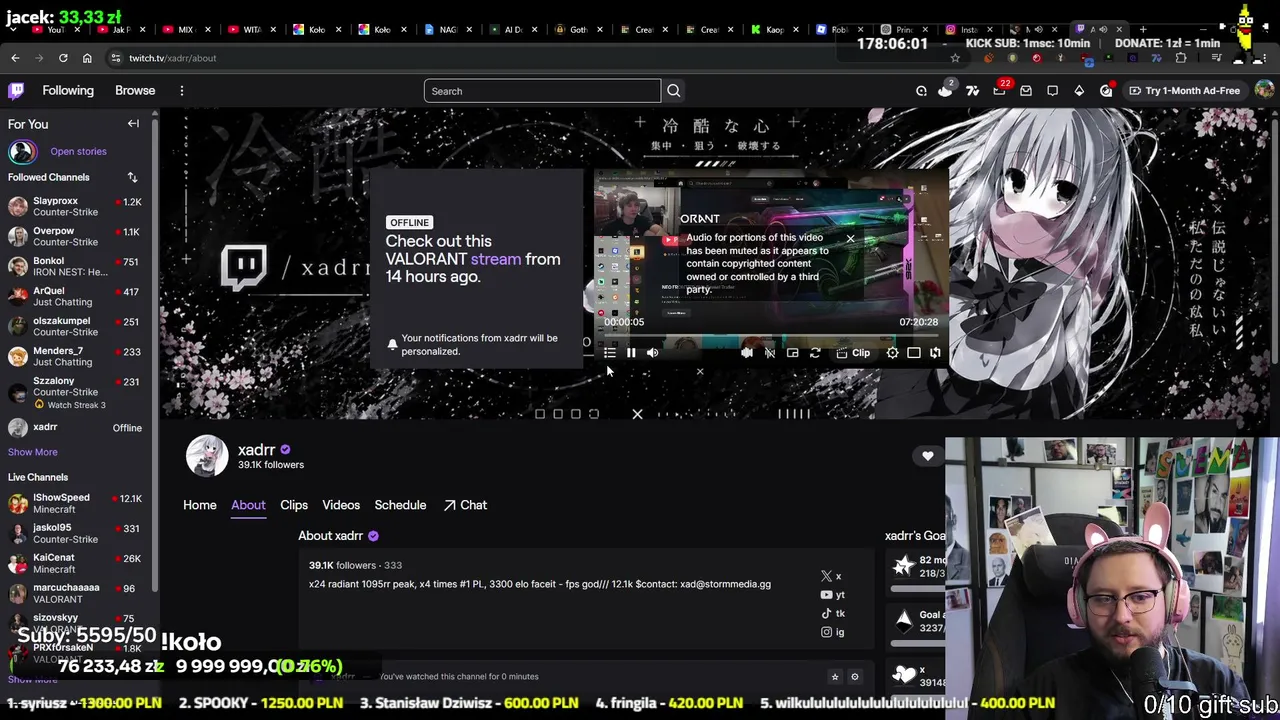The height and width of the screenshot is (720, 1280).
Task: Focus the Twitch search field
Action: [542, 91]
